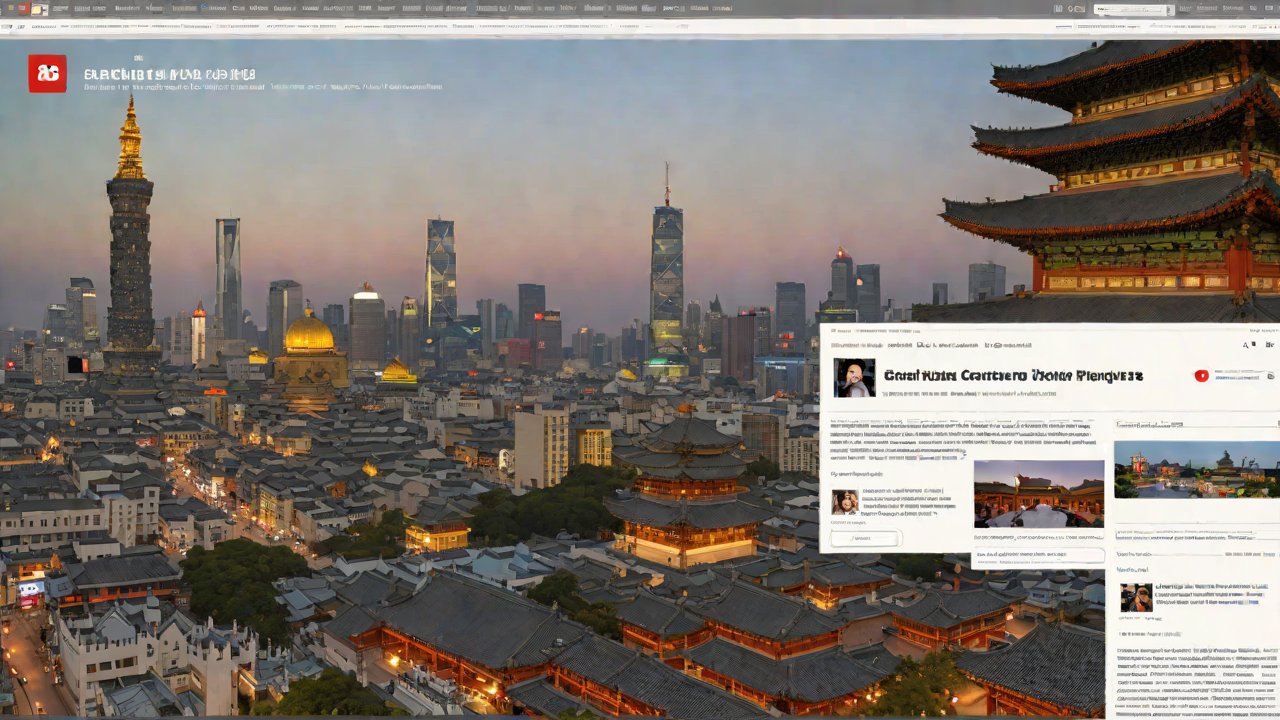Click the white page title next to logo
This screenshot has width=1280, height=720.
169,74
